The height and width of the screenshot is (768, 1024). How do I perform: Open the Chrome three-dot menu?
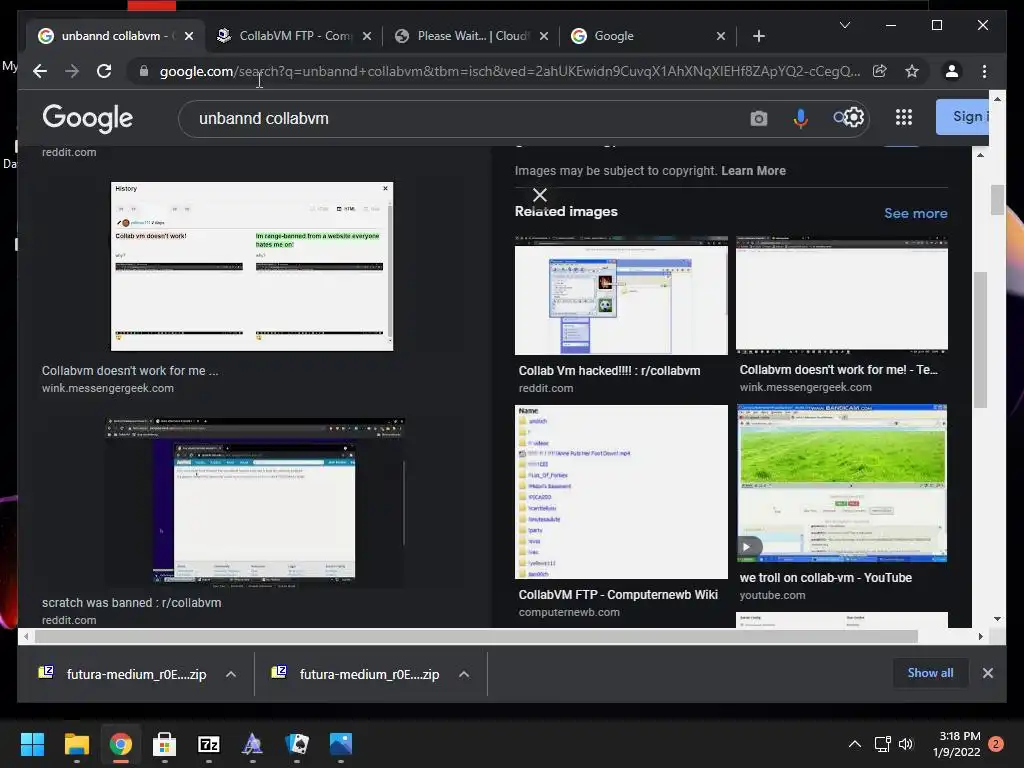[x=984, y=71]
